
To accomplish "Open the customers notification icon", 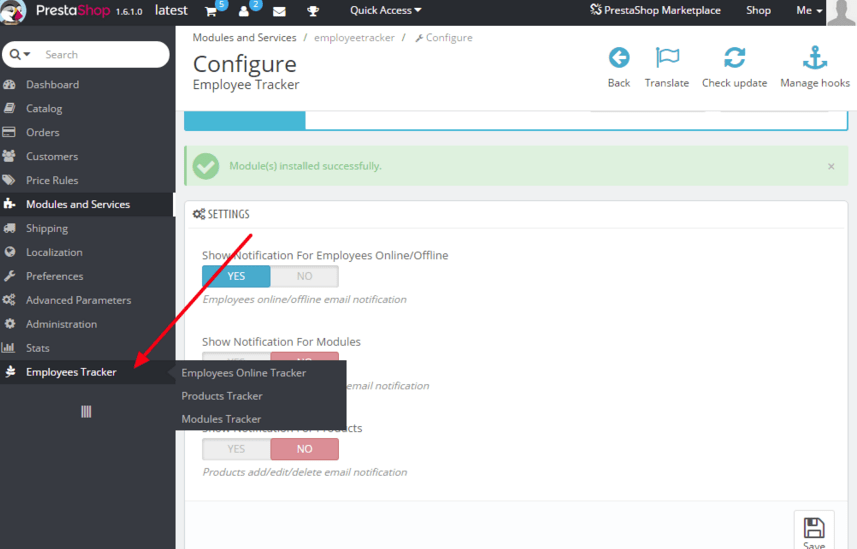I will tap(244, 11).
